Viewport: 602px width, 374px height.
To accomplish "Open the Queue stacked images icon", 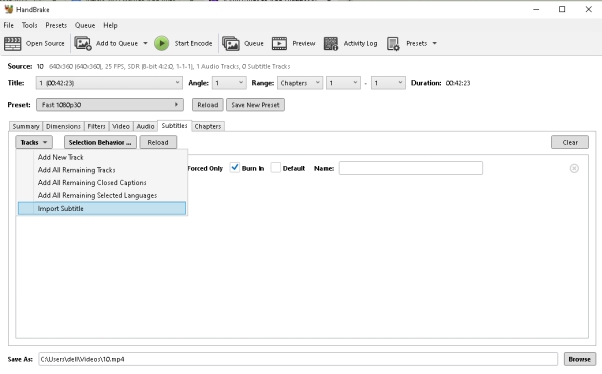I will click(x=231, y=43).
